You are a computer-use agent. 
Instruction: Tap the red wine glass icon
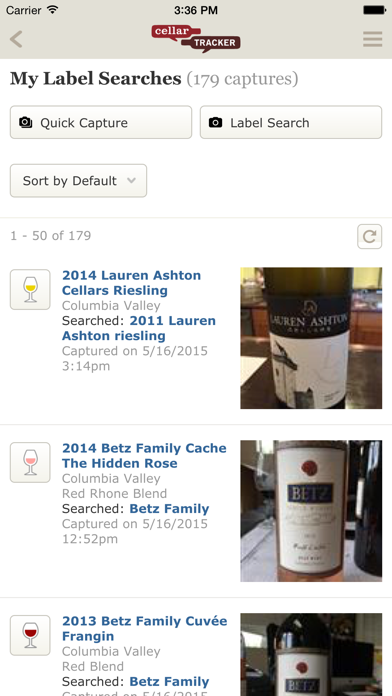point(30,635)
